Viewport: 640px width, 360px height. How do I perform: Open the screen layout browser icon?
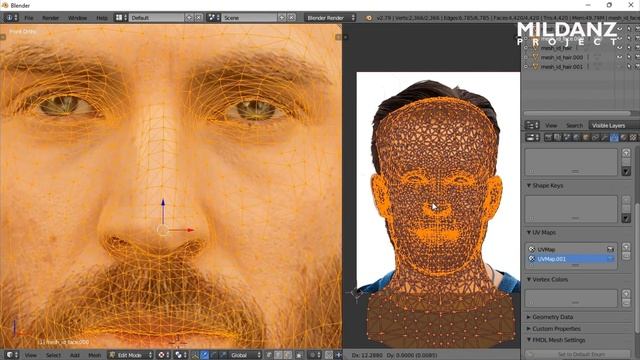(121, 18)
